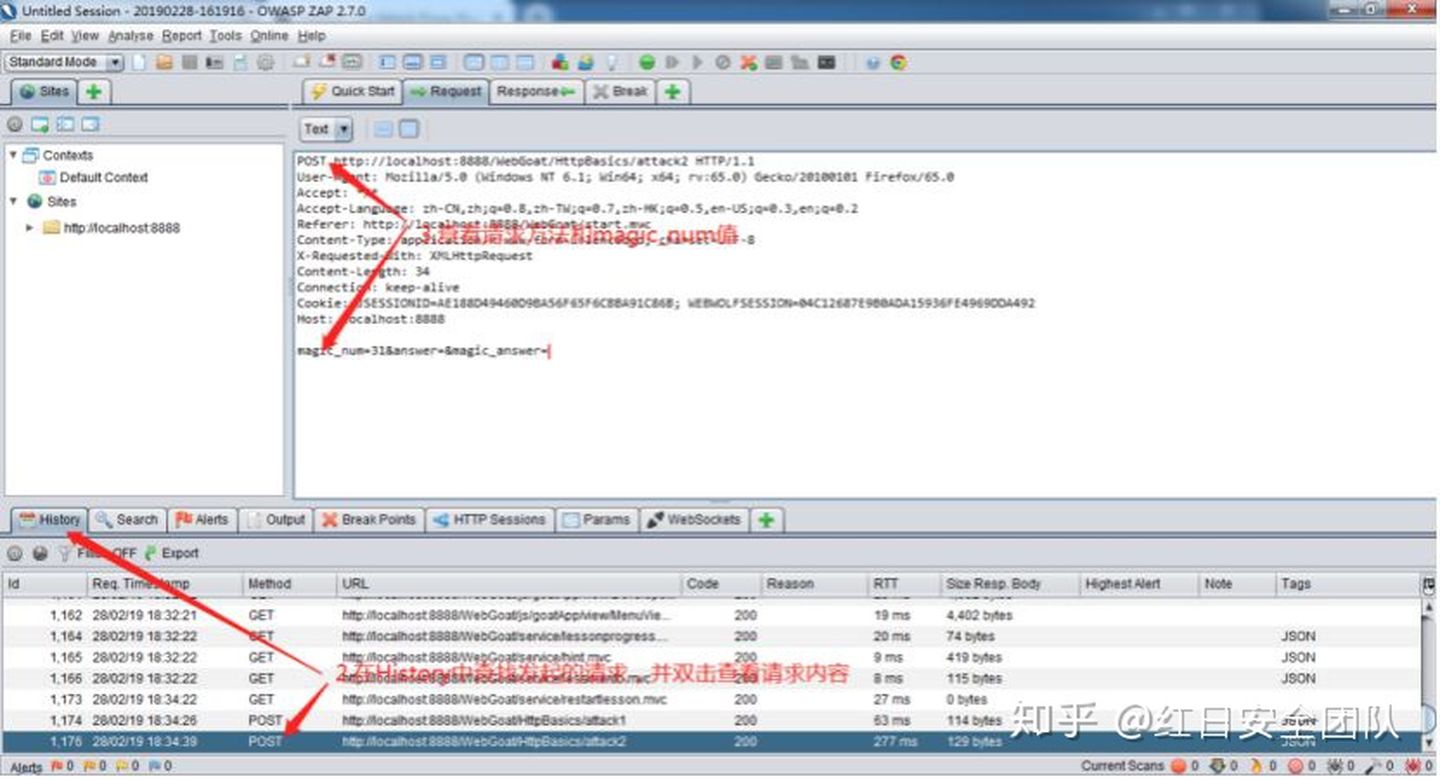The height and width of the screenshot is (779, 1440).
Task: Select history row 1,162 GET request
Action: click(710, 616)
